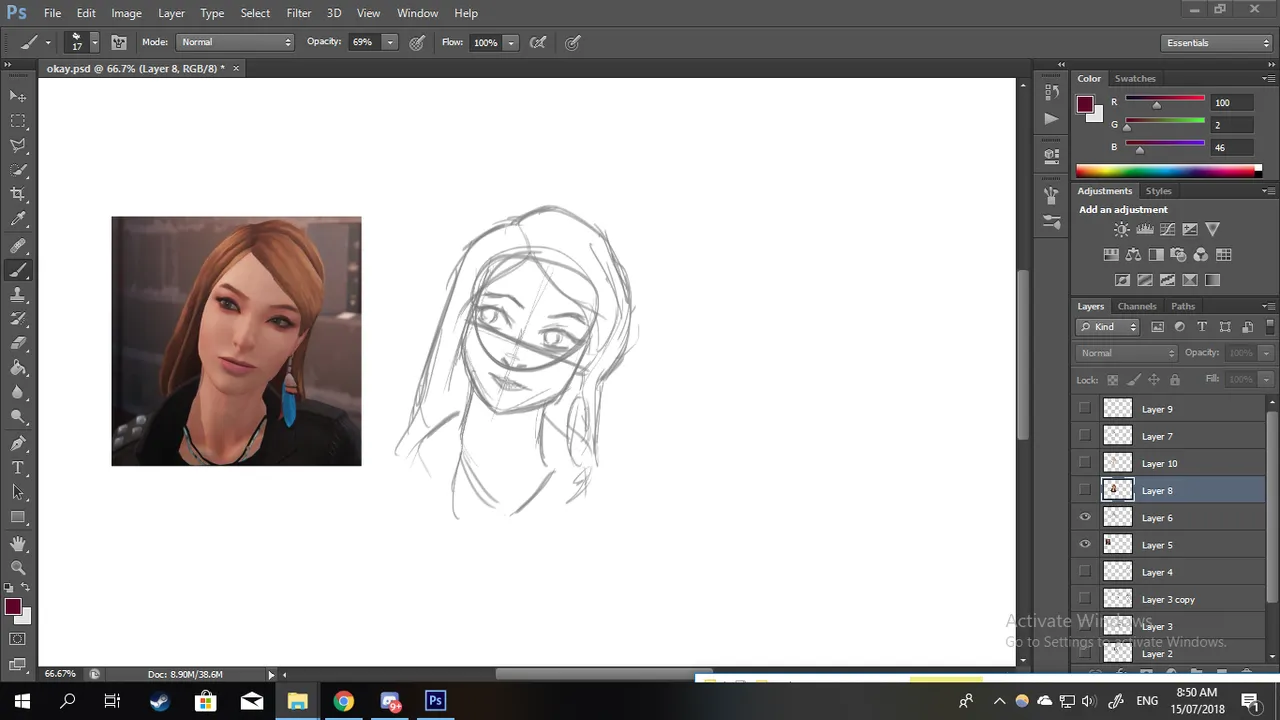Select the Polygonal Lasso tool
Image resolution: width=1280 pixels, height=720 pixels.
tap(18, 146)
